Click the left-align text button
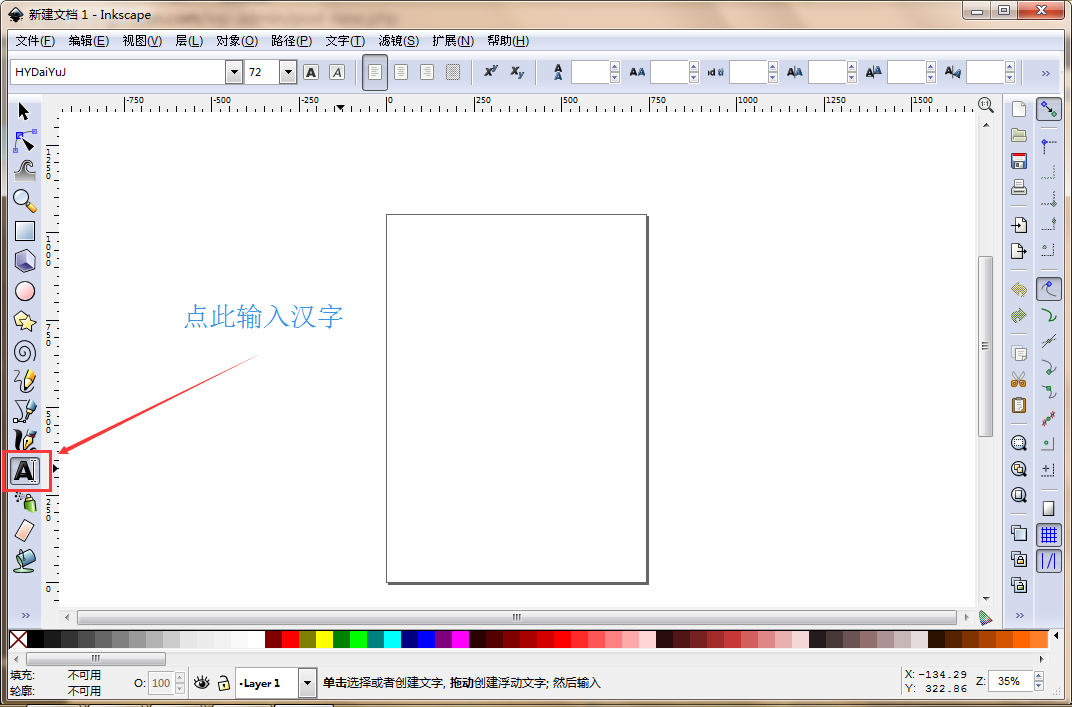1072x707 pixels. point(375,72)
